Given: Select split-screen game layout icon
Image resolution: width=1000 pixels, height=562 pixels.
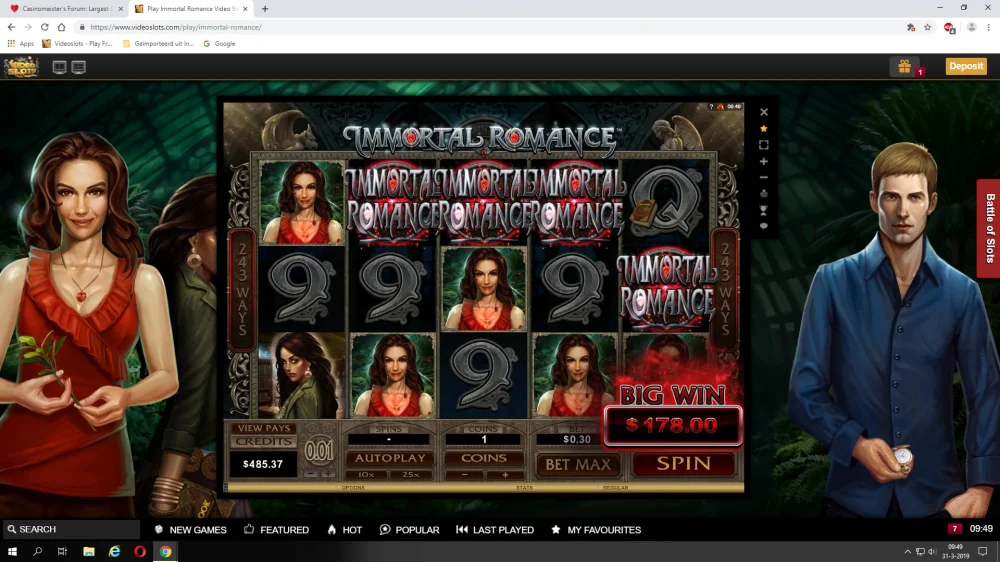Looking at the screenshot, I should [x=78, y=67].
